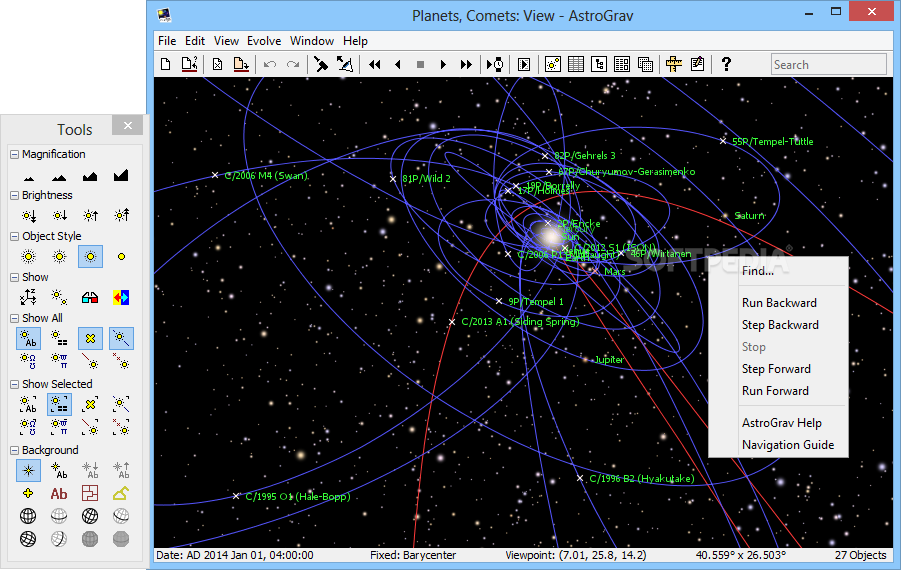Image resolution: width=901 pixels, height=570 pixels.
Task: Open new view window icon with sun
Action: [x=553, y=64]
